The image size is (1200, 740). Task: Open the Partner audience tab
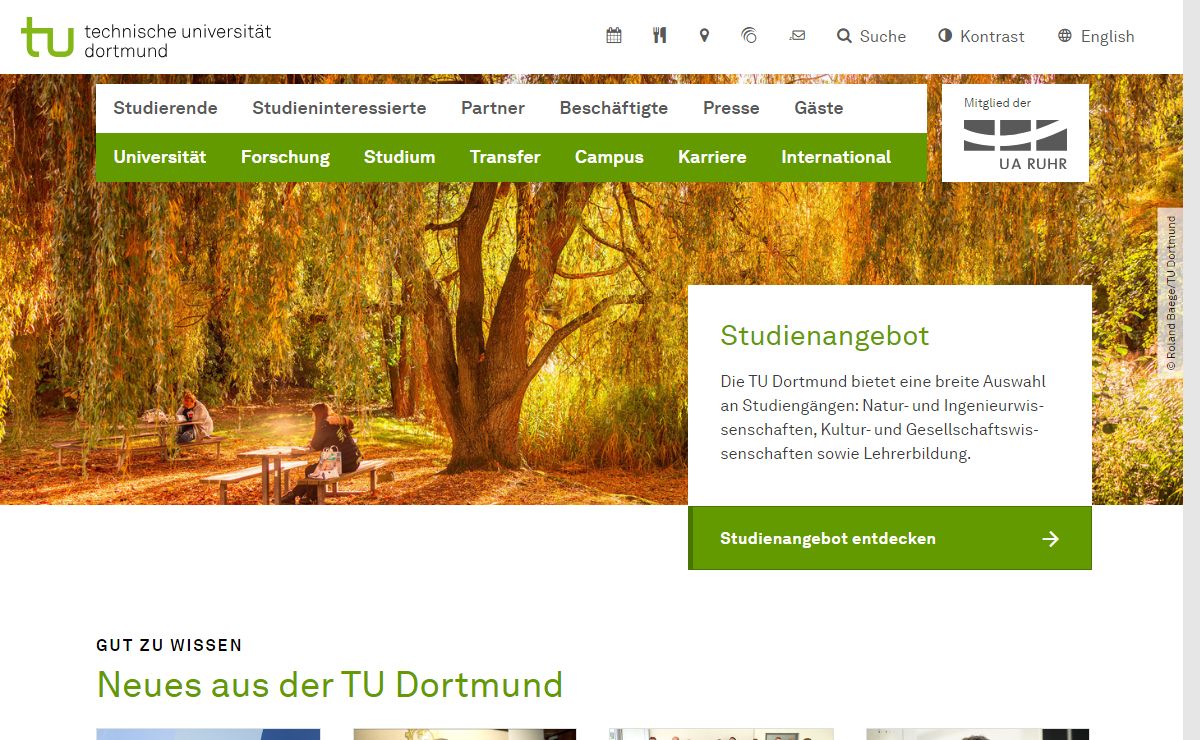pyautogui.click(x=493, y=108)
